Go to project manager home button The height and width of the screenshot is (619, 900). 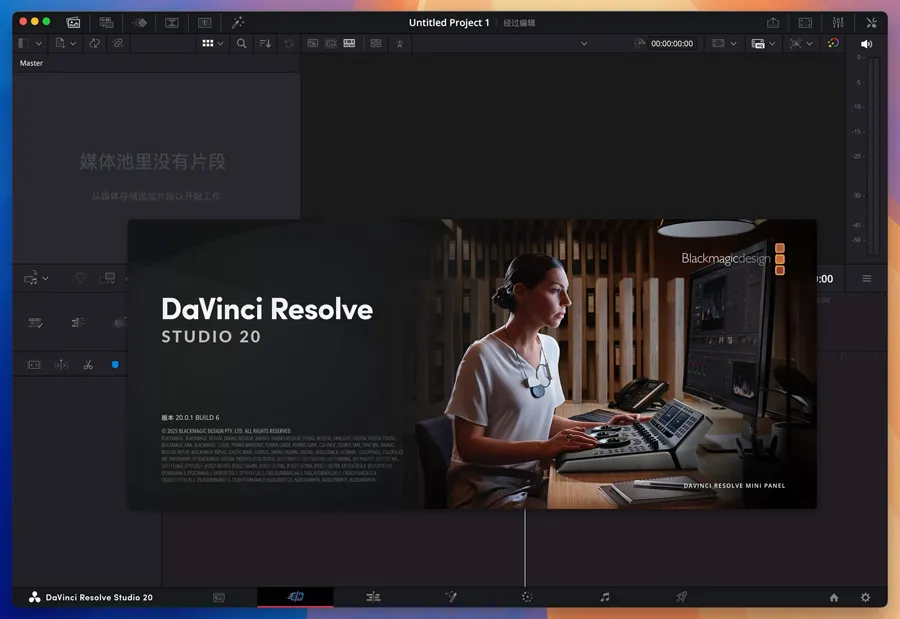point(834,597)
